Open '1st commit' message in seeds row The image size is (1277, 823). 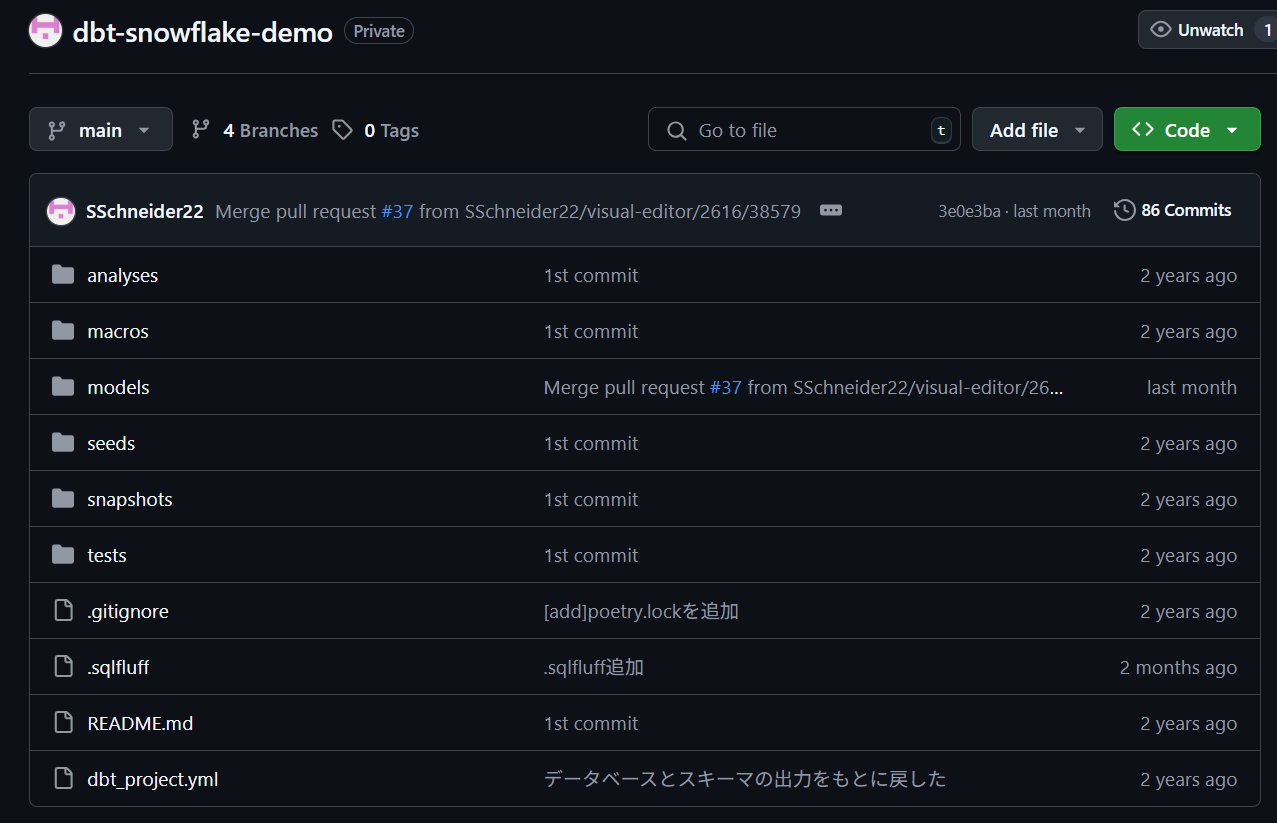coord(591,444)
